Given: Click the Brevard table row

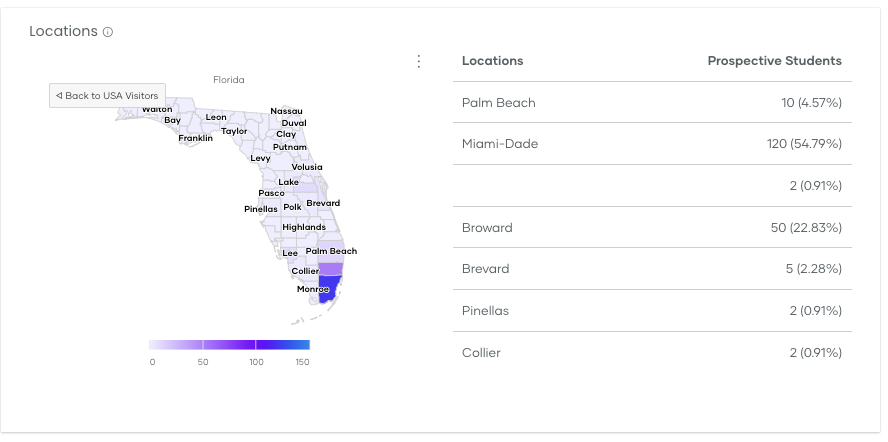Looking at the screenshot, I should 652,269.
